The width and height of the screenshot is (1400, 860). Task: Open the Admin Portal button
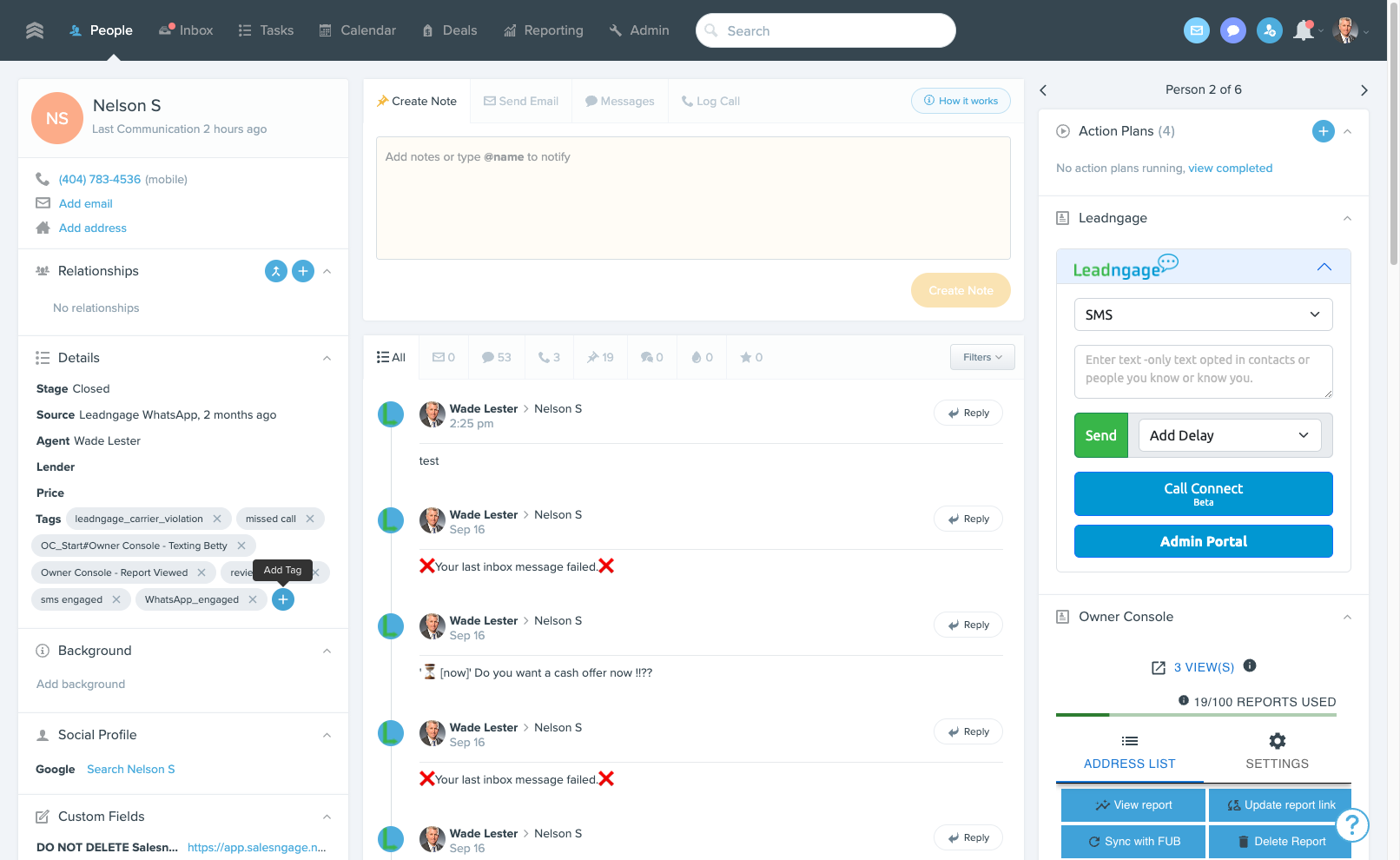1204,541
